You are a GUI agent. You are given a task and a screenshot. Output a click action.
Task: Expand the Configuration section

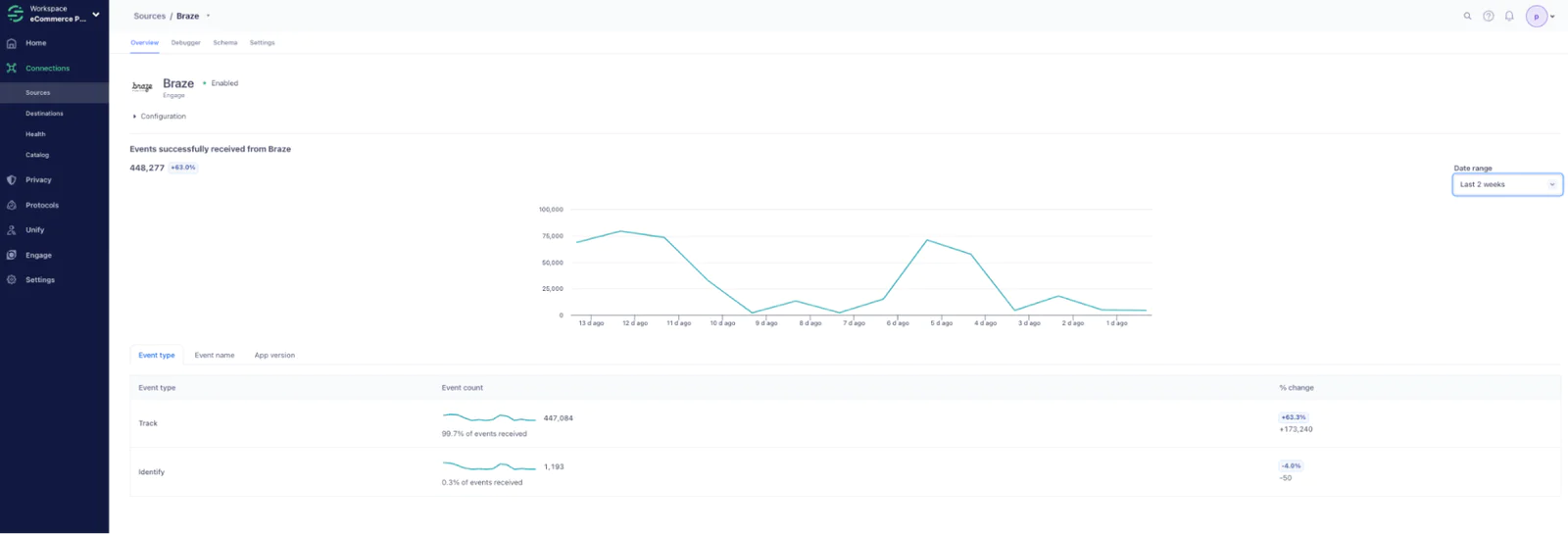pos(160,117)
